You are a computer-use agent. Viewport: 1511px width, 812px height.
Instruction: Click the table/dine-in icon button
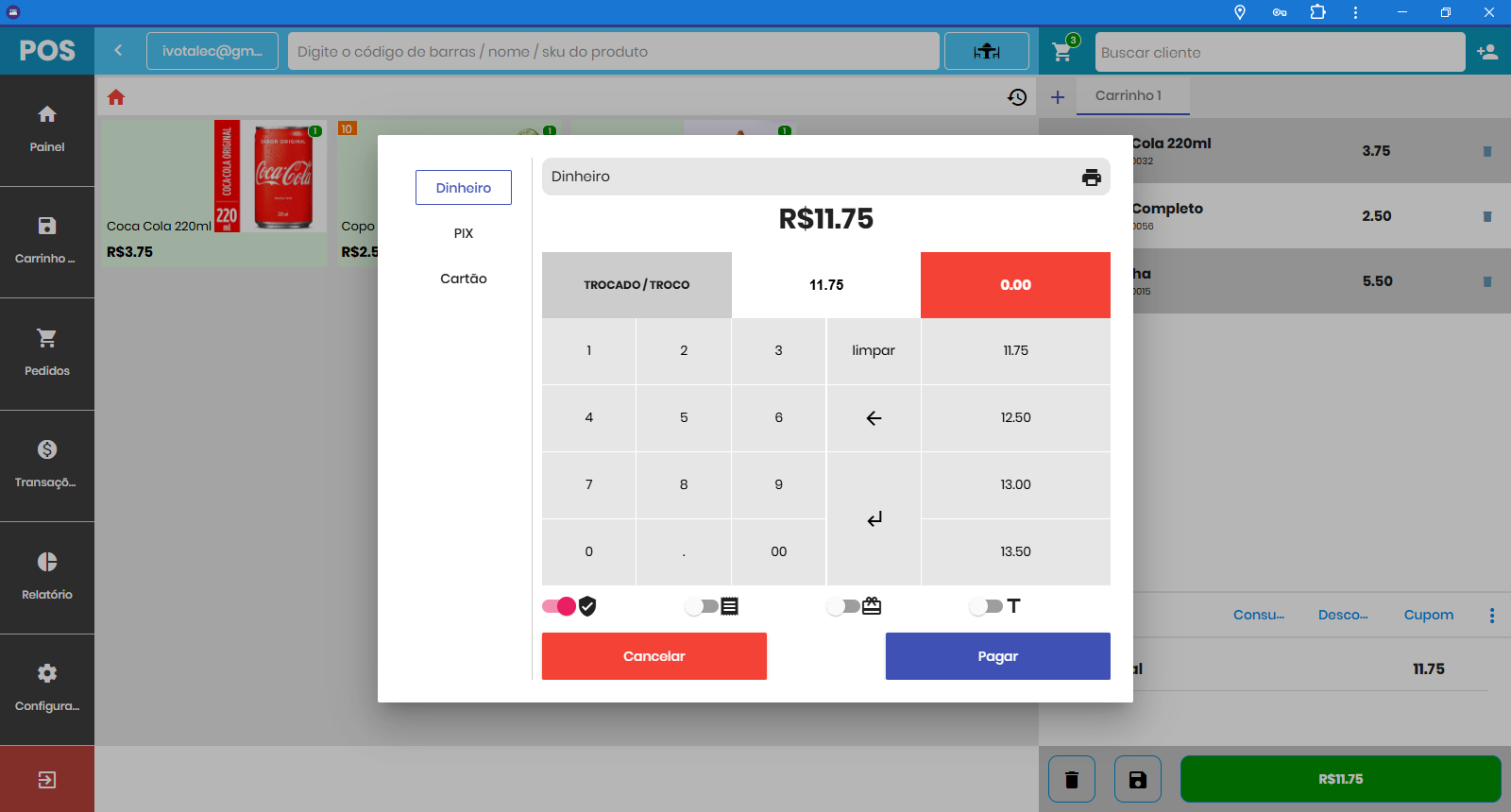(986, 52)
